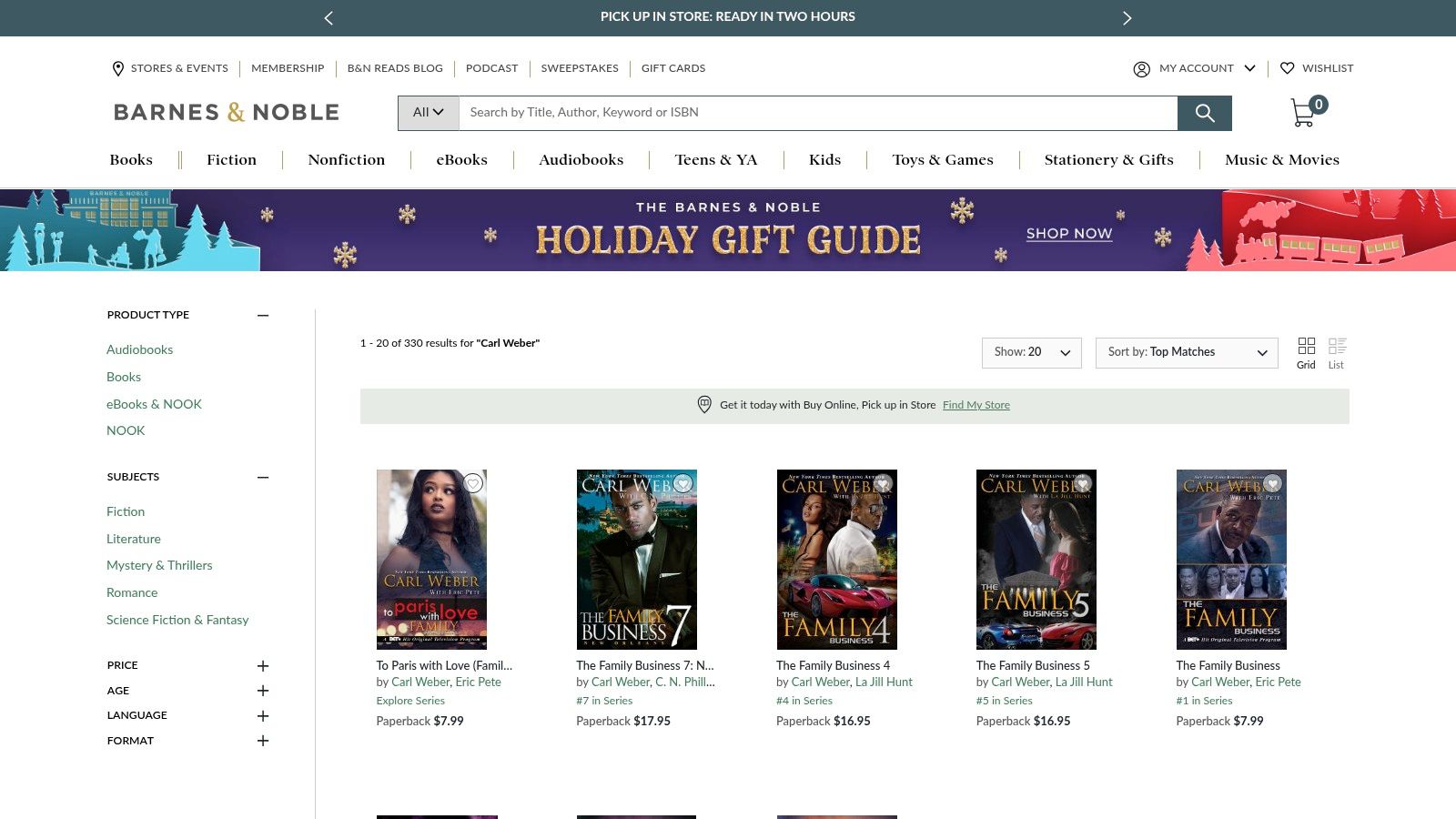This screenshot has width=1456, height=819.
Task: Click the search input field
Action: click(817, 113)
